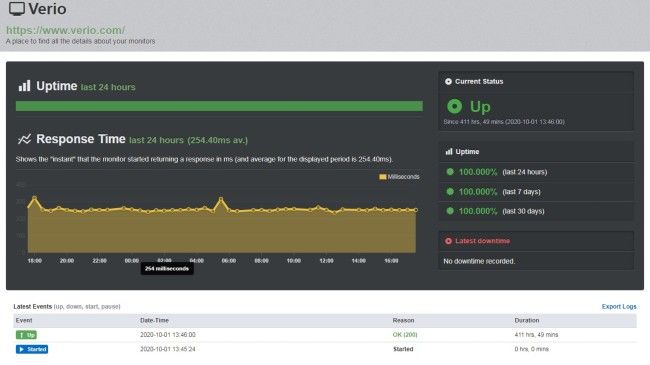This screenshot has height=365, width=650.
Task: Click the Event column header
Action: click(x=24, y=321)
